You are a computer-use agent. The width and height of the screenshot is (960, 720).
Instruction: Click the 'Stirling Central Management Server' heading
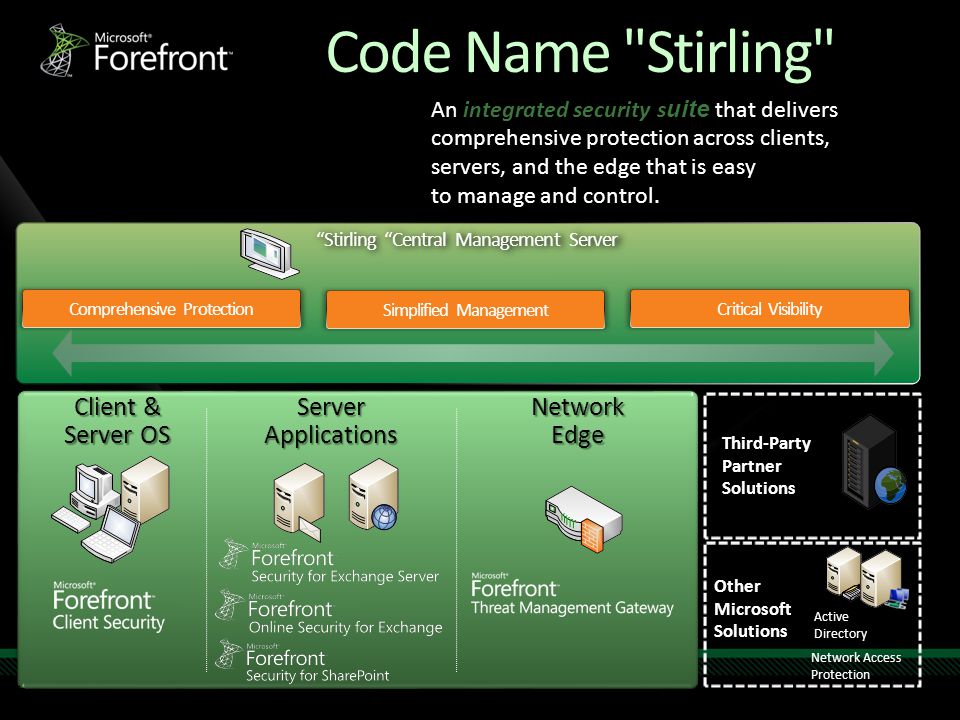(x=467, y=239)
